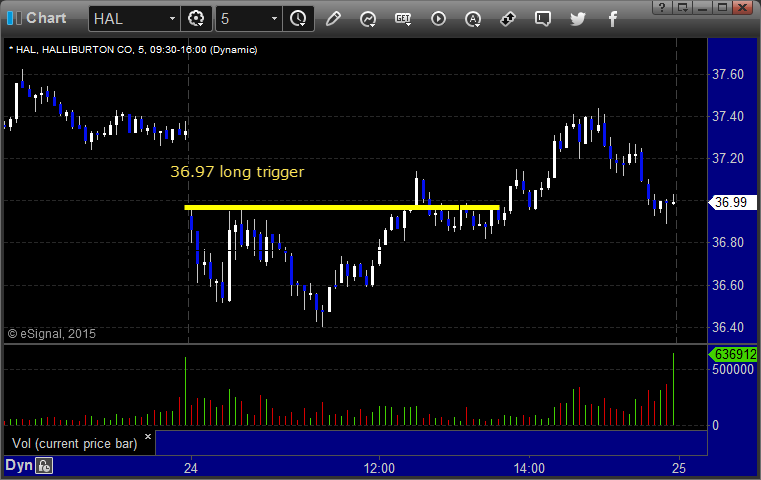The height and width of the screenshot is (480, 761).
Task: Click the 37.60 price axis label
Action: [x=728, y=74]
